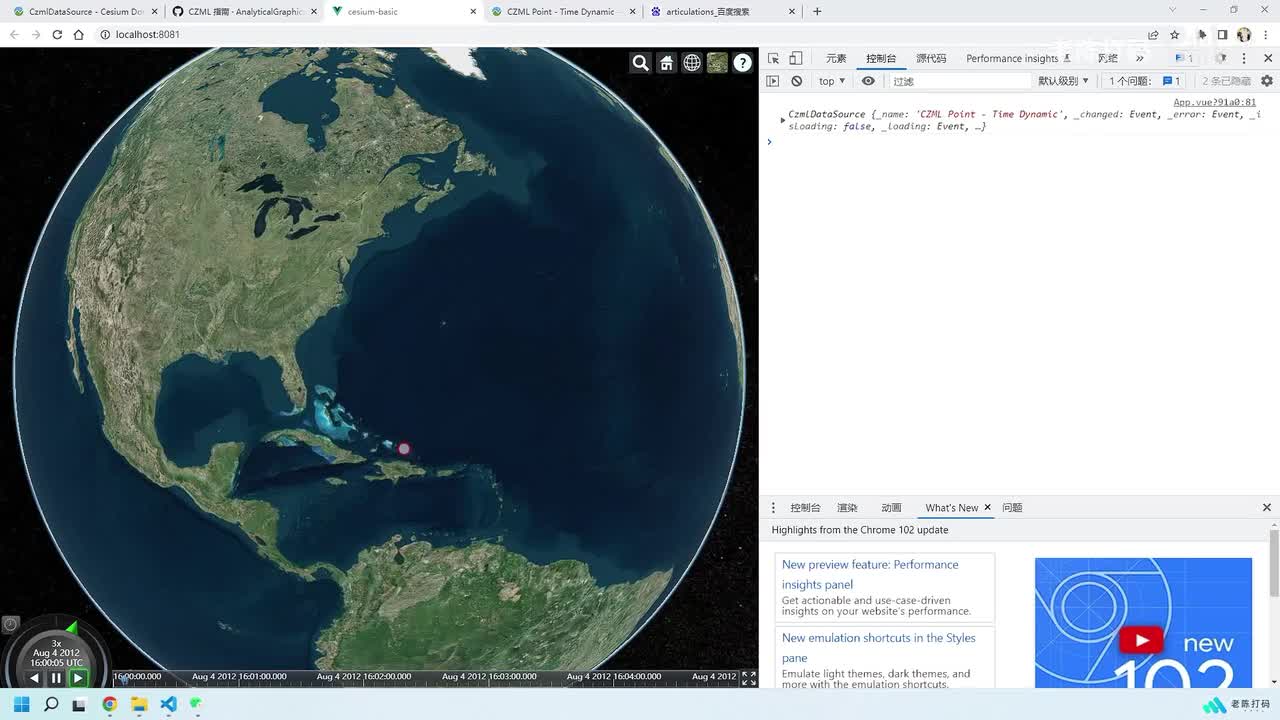
Task: Select the drawer 问题 Issues tab
Action: (1012, 508)
